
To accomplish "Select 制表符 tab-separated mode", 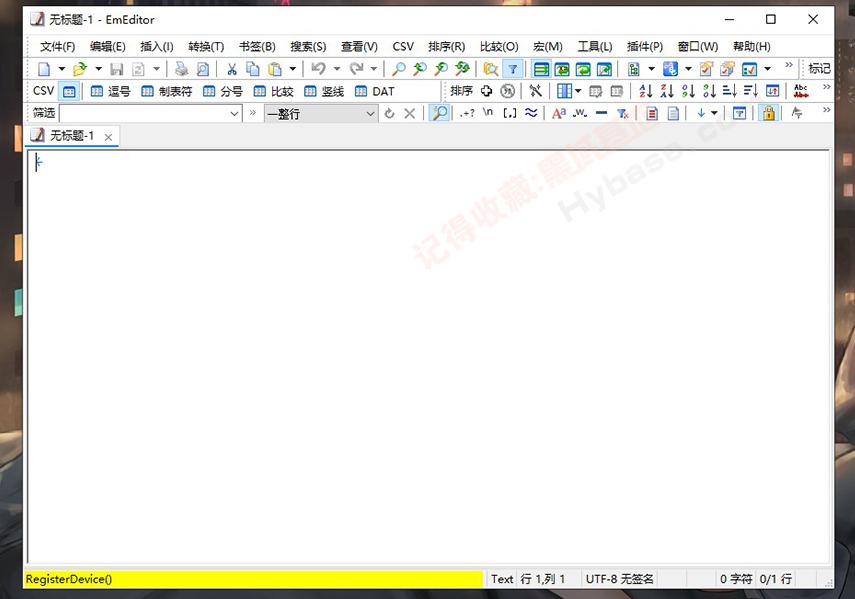I will [x=167, y=92].
